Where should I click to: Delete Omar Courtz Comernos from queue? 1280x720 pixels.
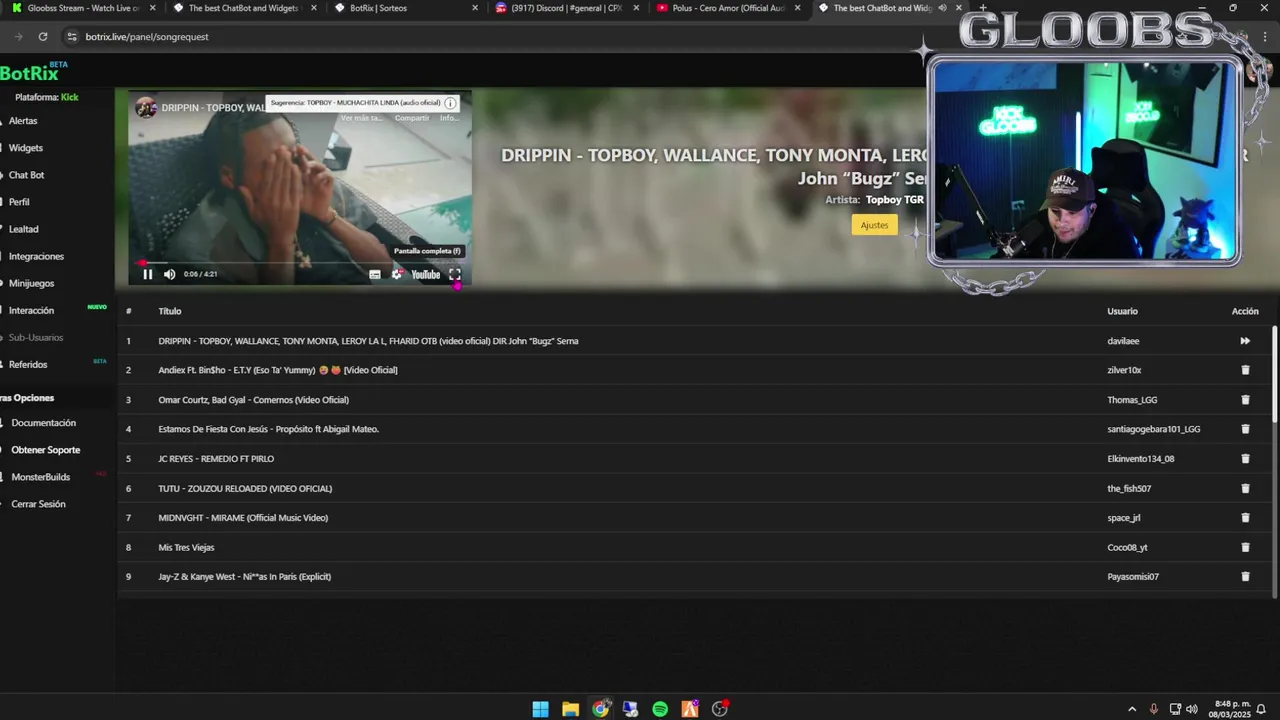click(x=1245, y=400)
